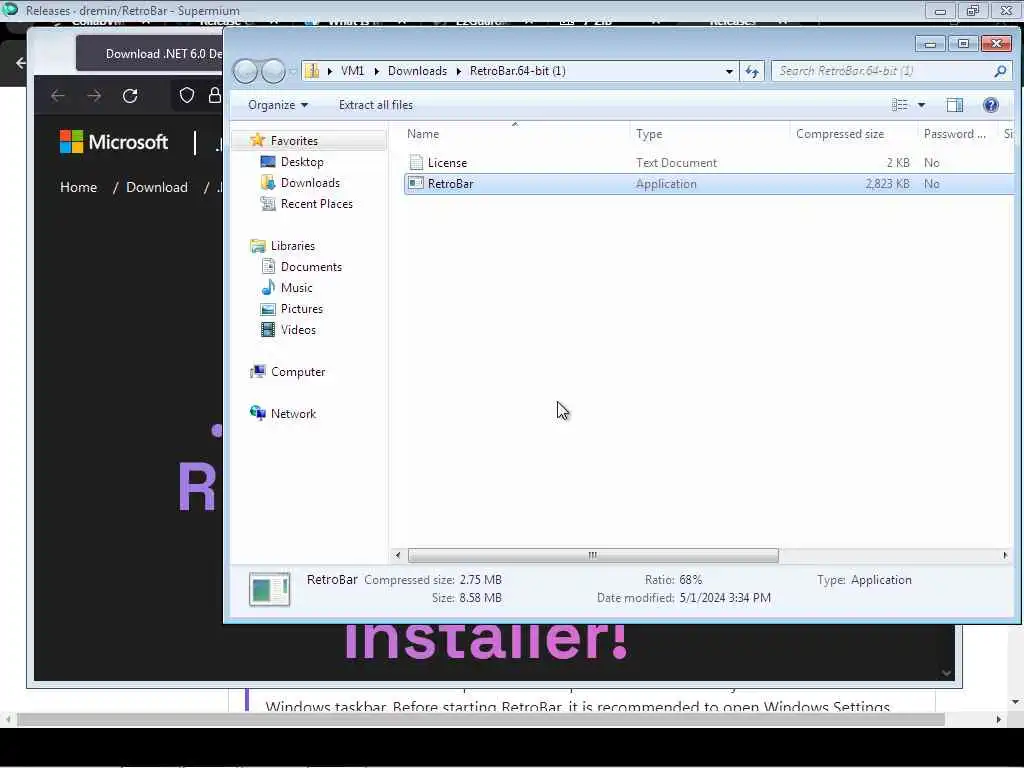
Task: Click the zip folder icon in address bar
Action: pyautogui.click(x=313, y=71)
